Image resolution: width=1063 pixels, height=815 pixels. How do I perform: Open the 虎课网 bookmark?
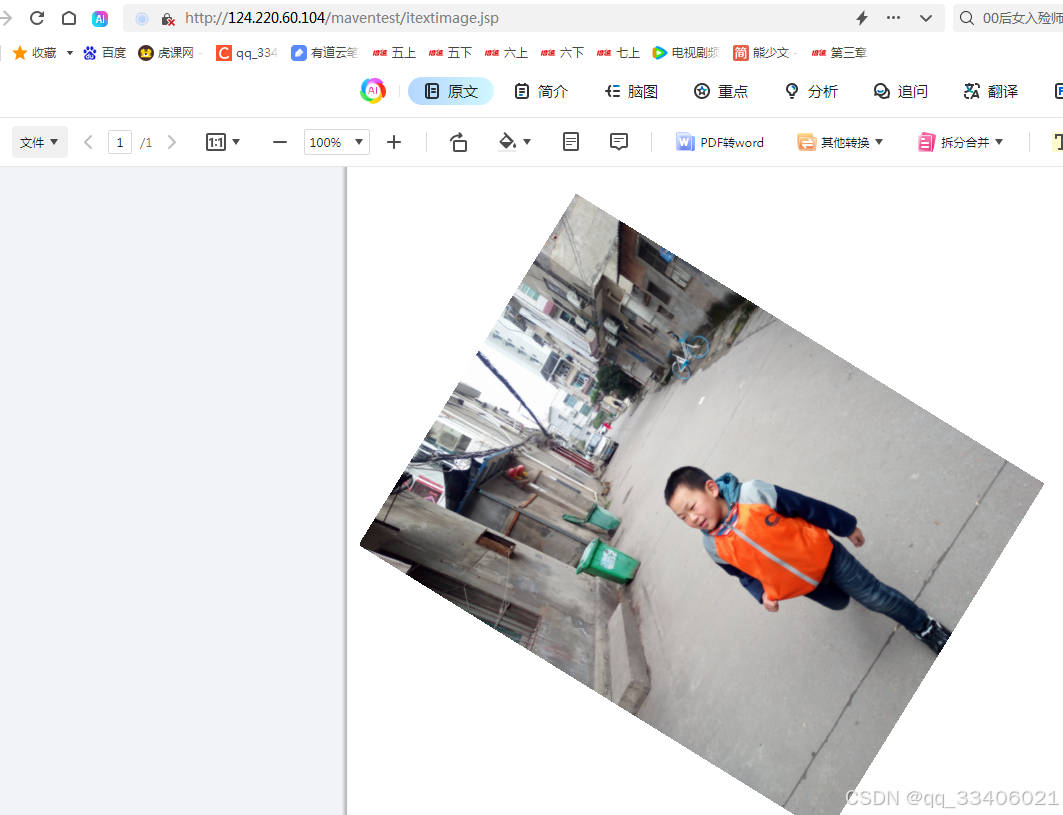pyautogui.click(x=166, y=53)
